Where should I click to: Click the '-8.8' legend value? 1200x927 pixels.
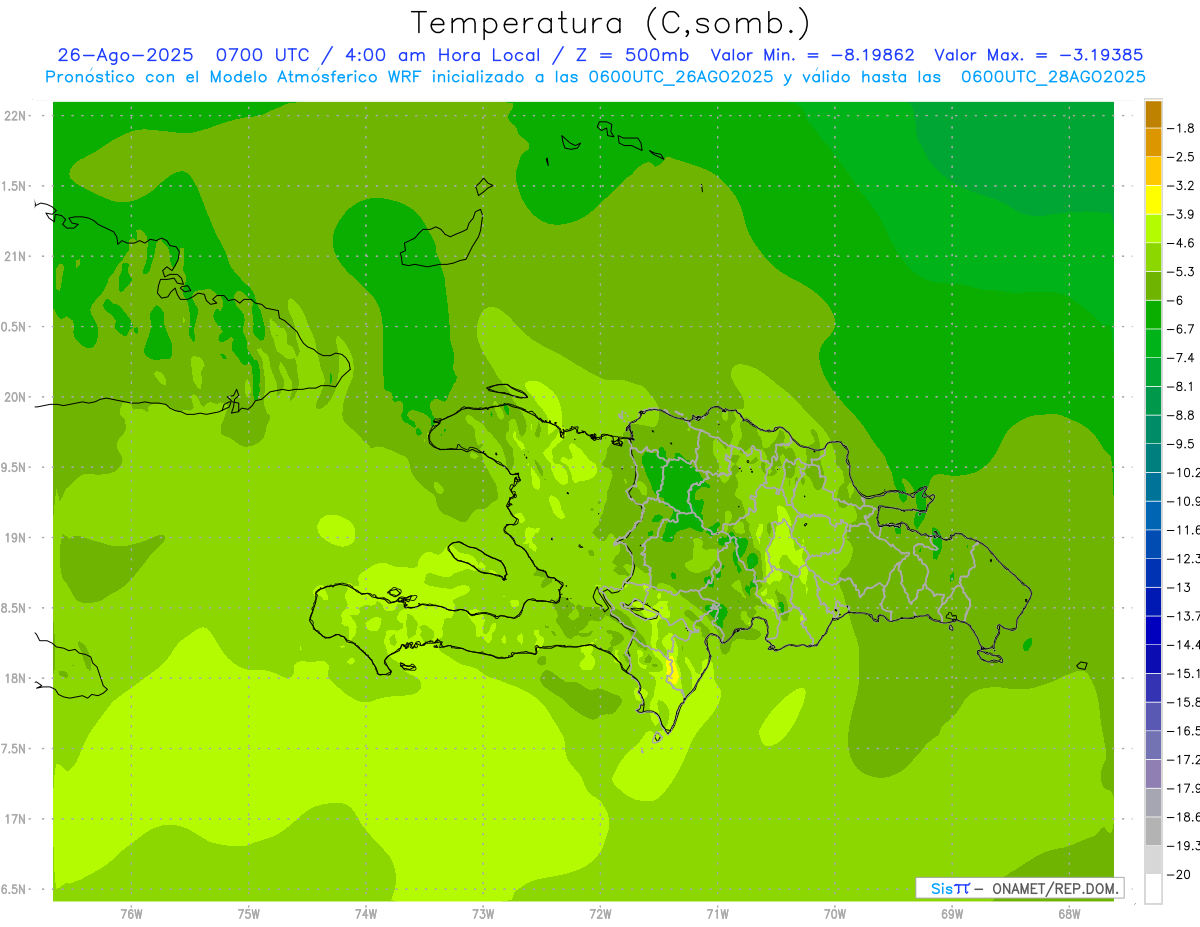click(1185, 415)
